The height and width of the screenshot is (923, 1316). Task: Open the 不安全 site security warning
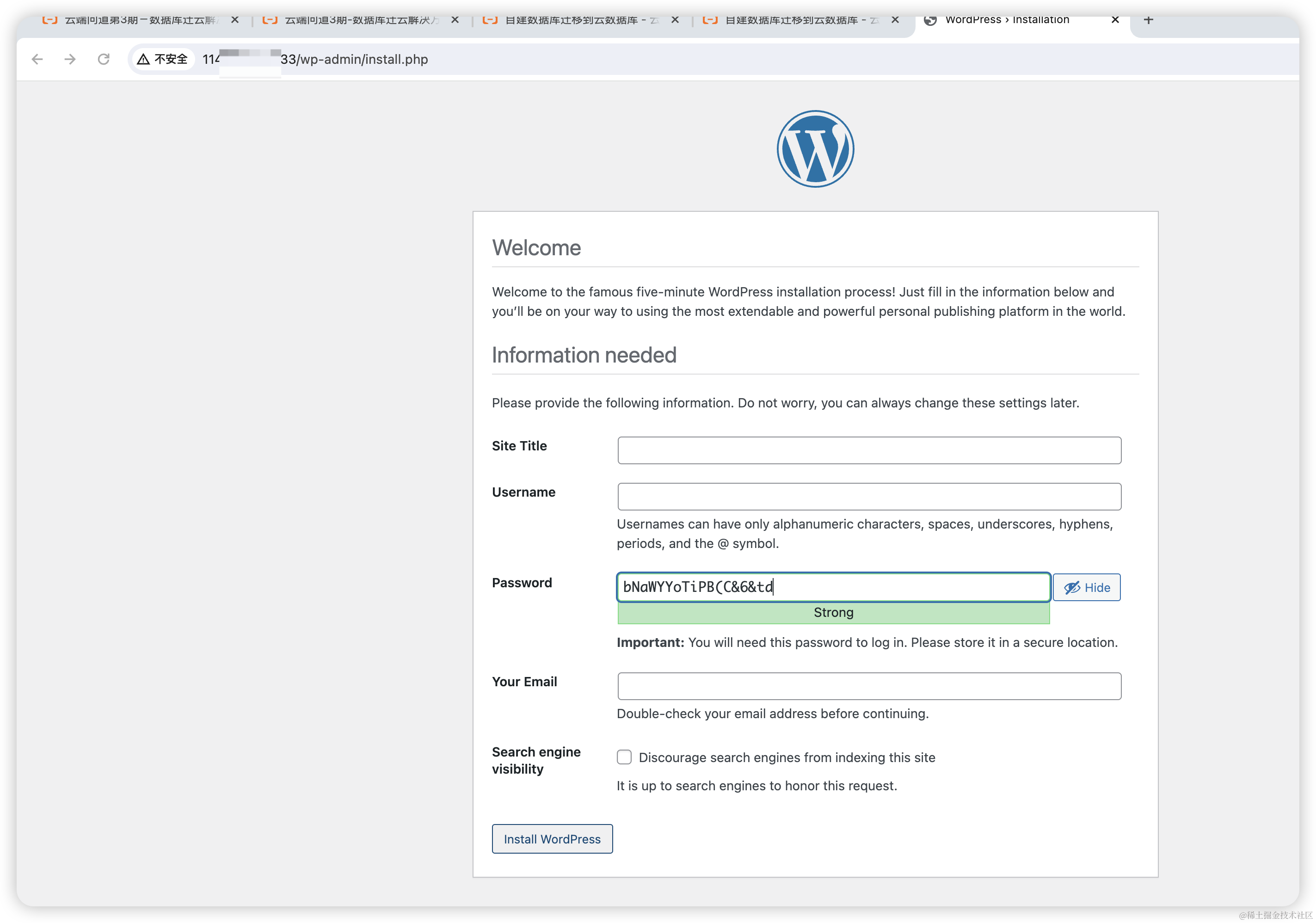[163, 59]
